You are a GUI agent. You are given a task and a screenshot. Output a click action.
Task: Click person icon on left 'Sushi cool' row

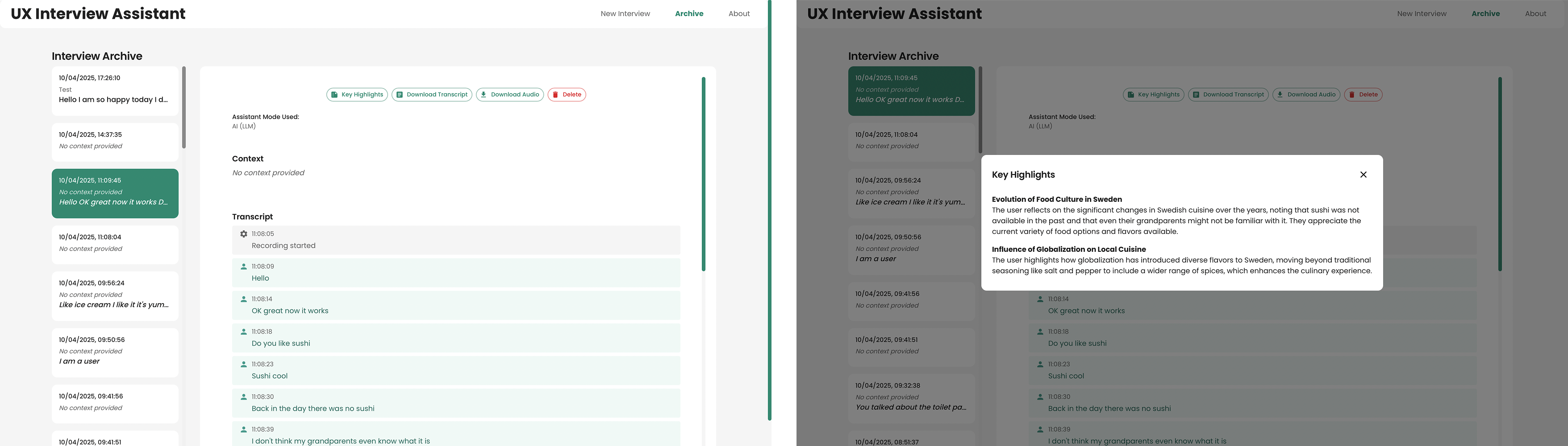[243, 364]
